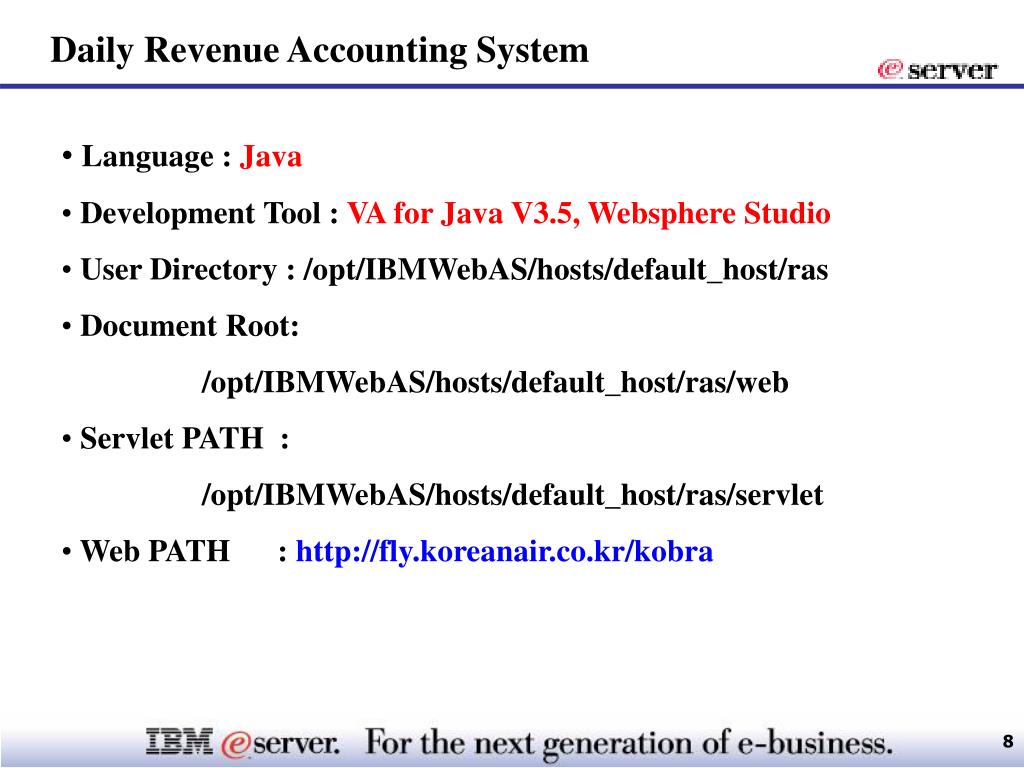The height and width of the screenshot is (768, 1024).
Task: Select the Servlet PATH label
Action: [x=184, y=438]
